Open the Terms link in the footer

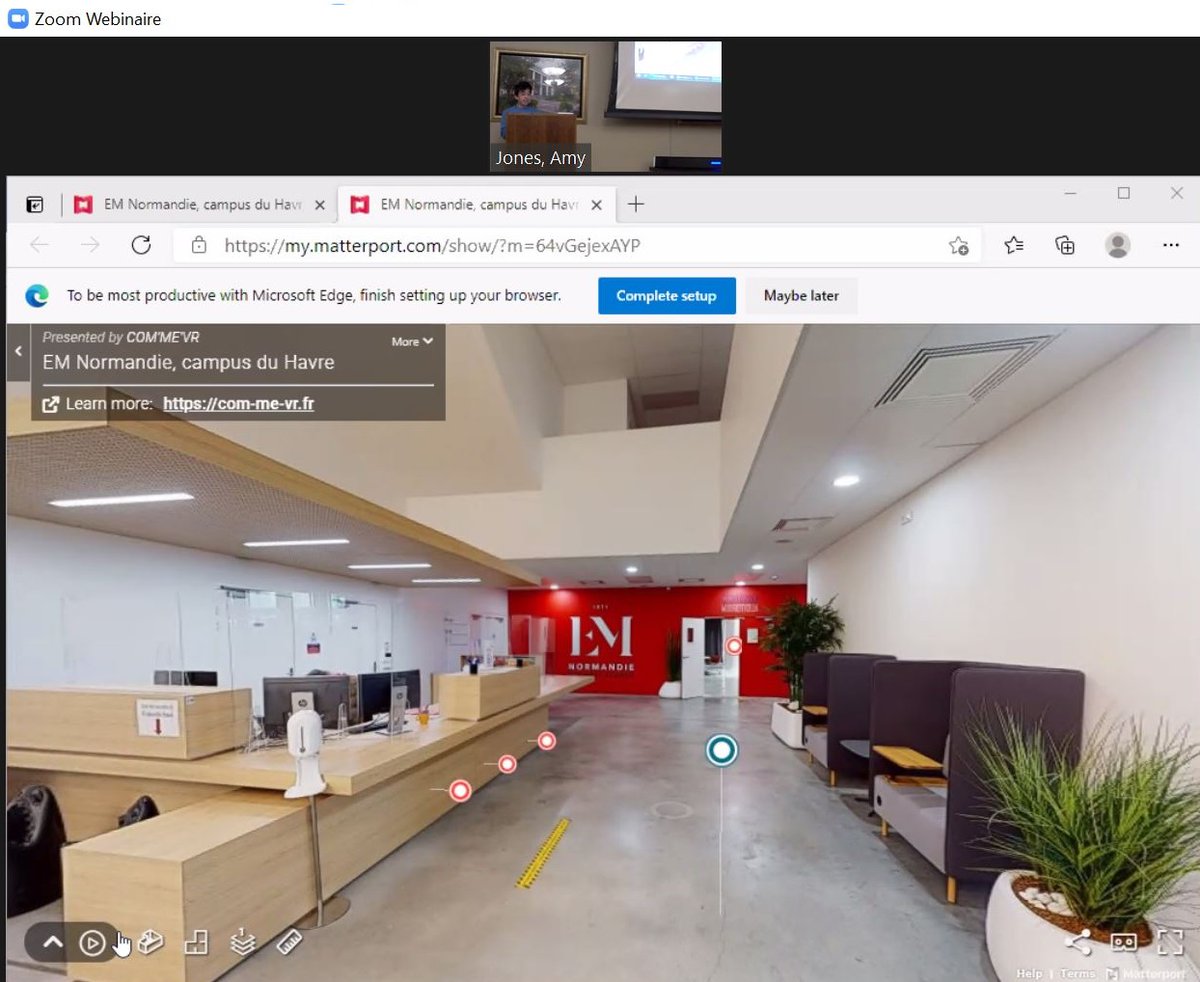pyautogui.click(x=1077, y=973)
